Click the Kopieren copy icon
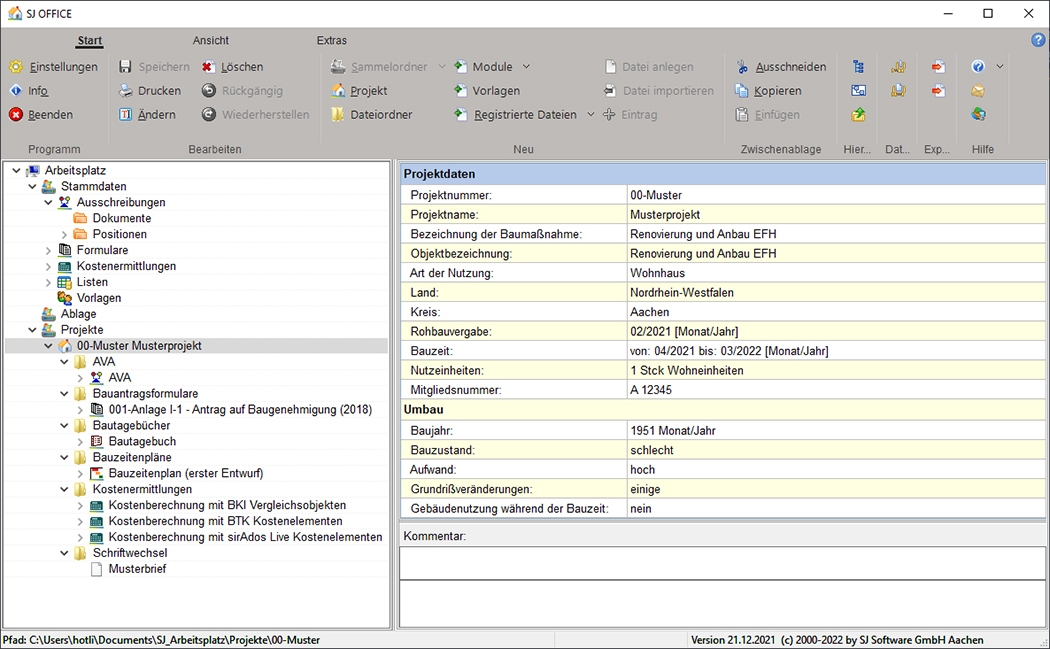The width and height of the screenshot is (1050, 649). click(x=742, y=91)
